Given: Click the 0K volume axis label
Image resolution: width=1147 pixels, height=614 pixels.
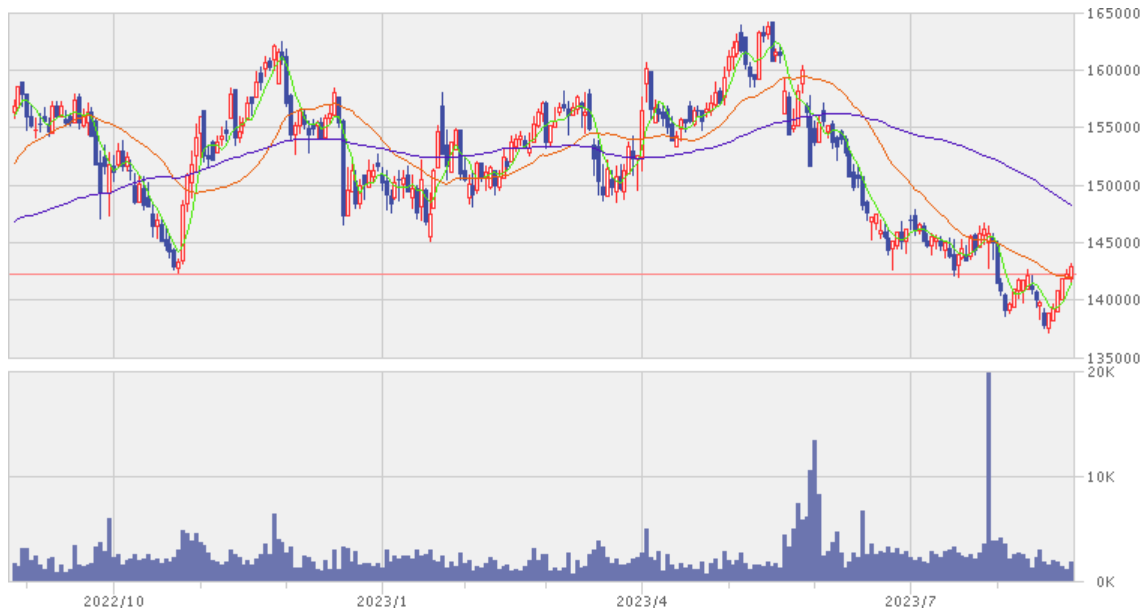Looking at the screenshot, I should [1105, 582].
